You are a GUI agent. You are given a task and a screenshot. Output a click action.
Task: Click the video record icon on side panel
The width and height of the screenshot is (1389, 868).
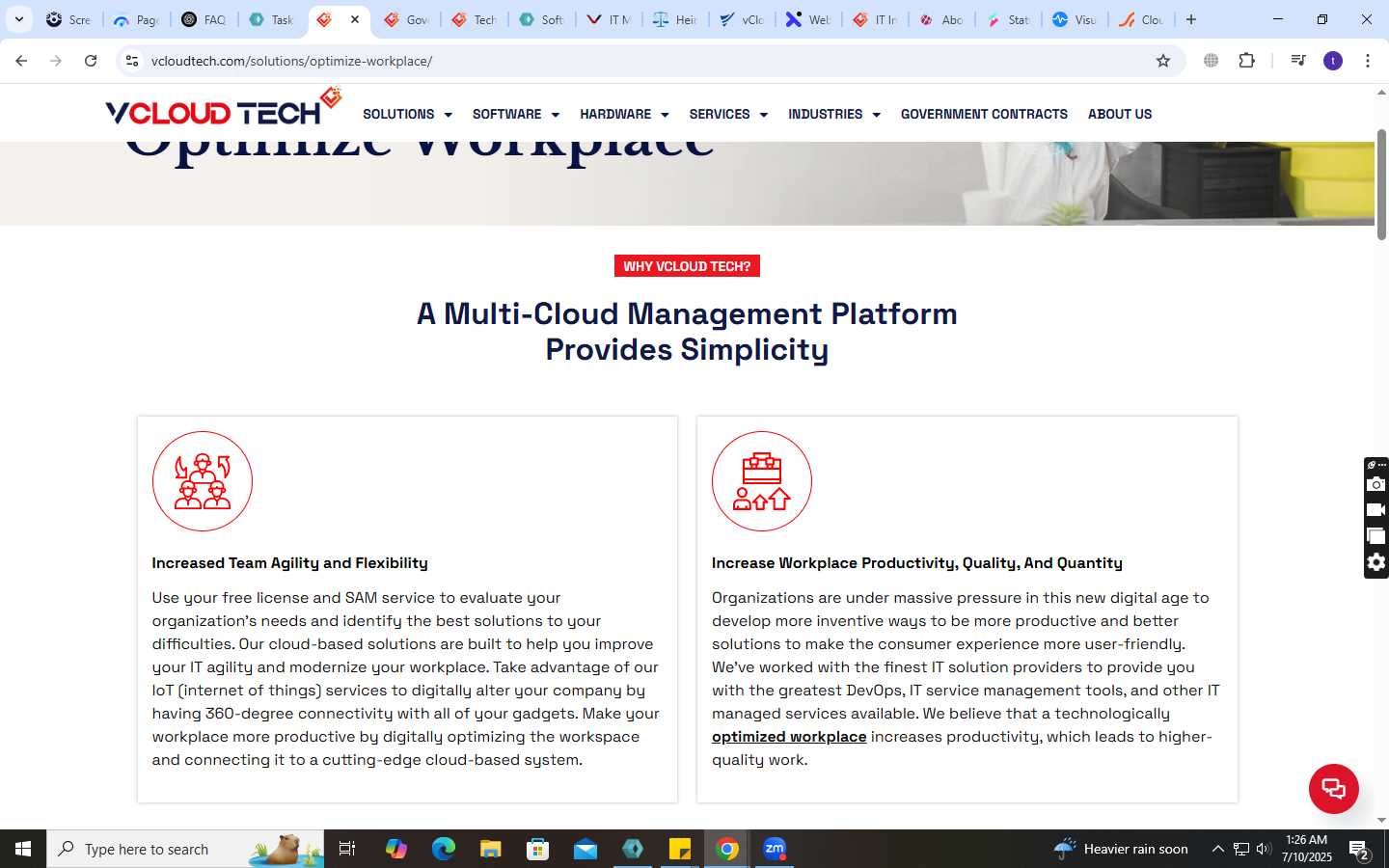tap(1376, 510)
